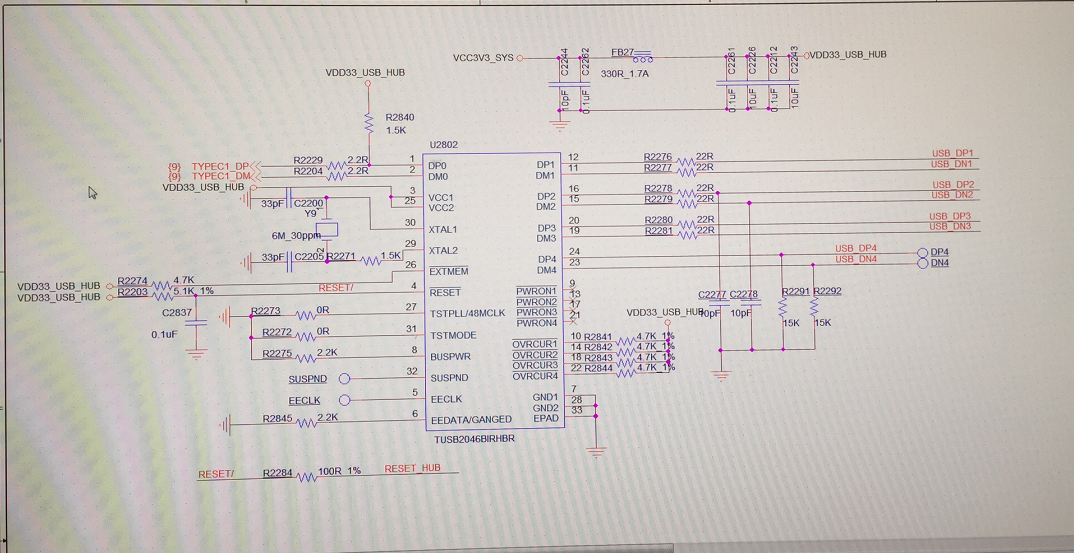This screenshot has width=1074, height=553.
Task: Click the U2802 chip body outline
Action: pyautogui.click(x=493, y=291)
